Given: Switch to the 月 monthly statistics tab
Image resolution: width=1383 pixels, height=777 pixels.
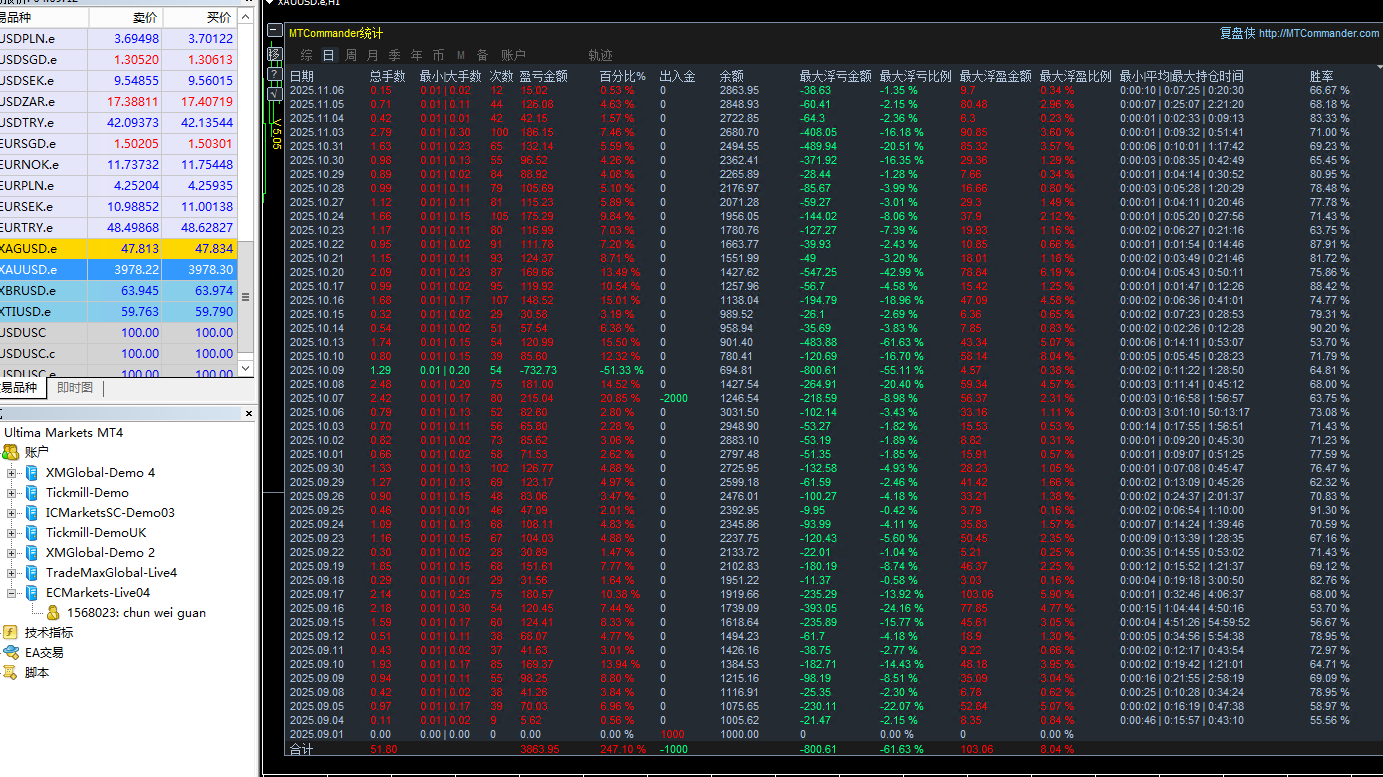Looking at the screenshot, I should tap(373, 55).
